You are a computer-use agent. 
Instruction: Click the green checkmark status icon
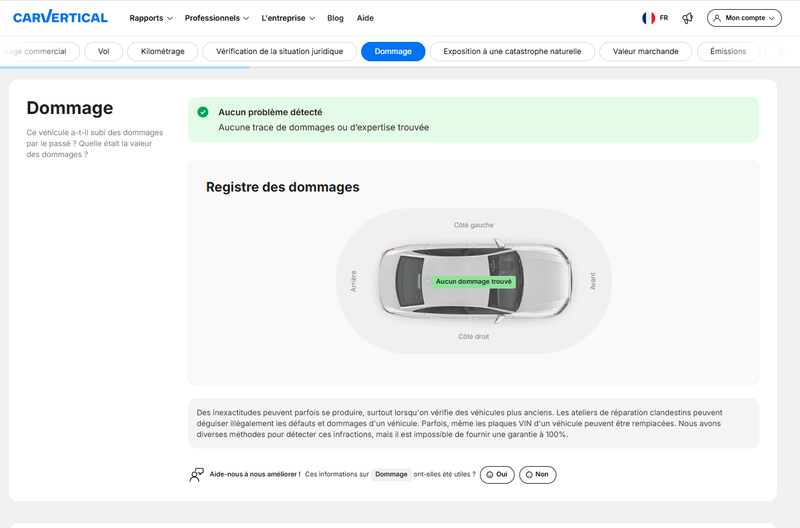pyautogui.click(x=203, y=112)
